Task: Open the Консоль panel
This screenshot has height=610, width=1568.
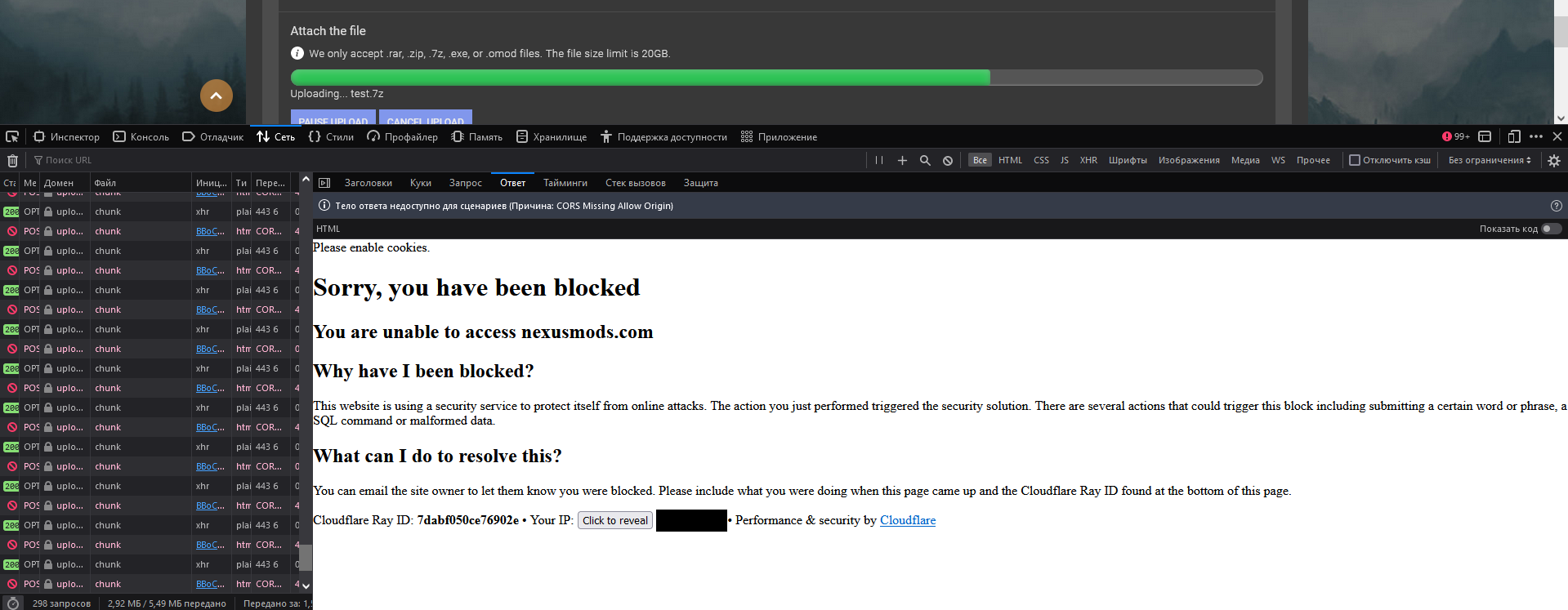Action: 141,136
